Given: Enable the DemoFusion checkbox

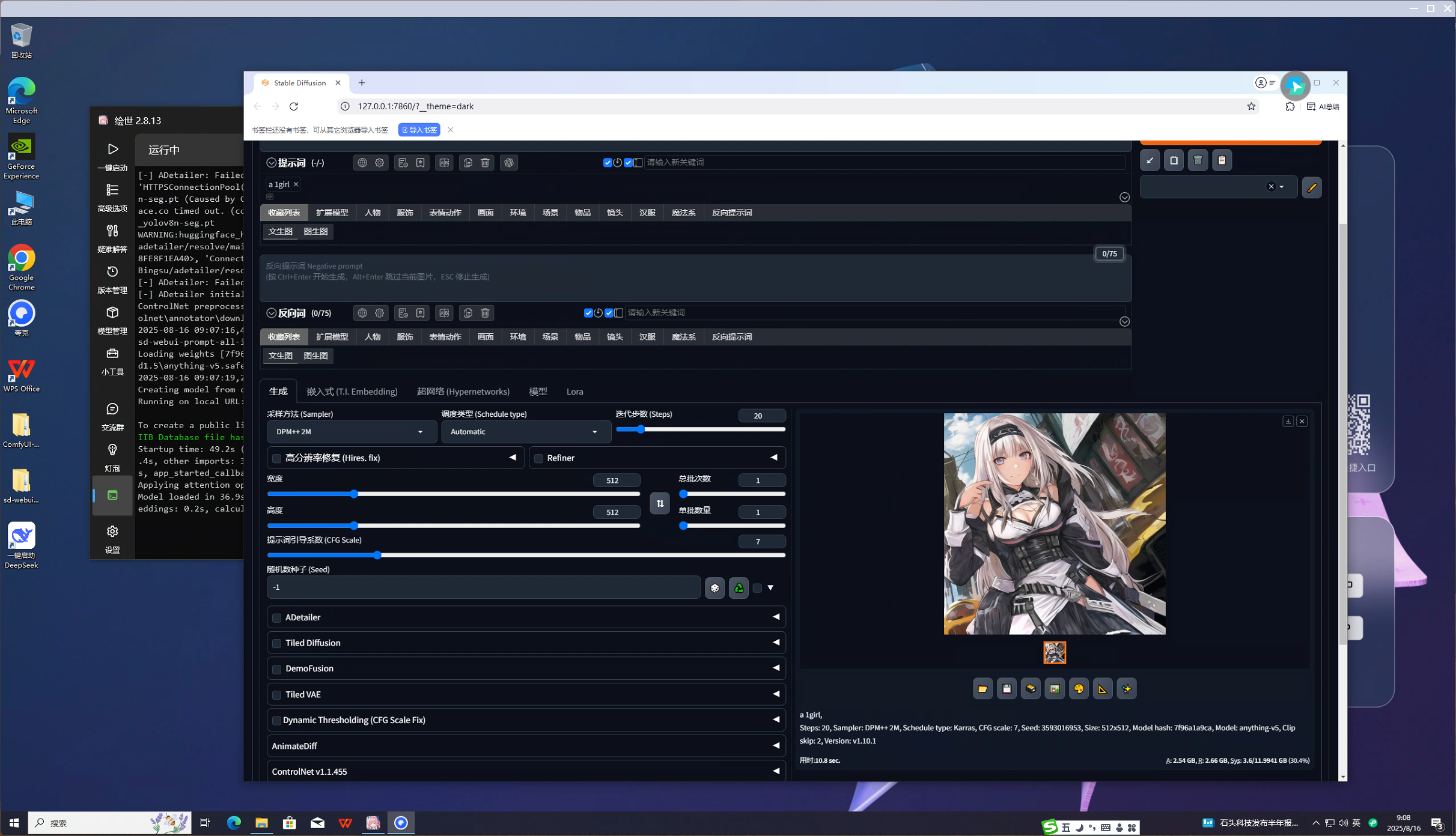Looking at the screenshot, I should click(277, 669).
